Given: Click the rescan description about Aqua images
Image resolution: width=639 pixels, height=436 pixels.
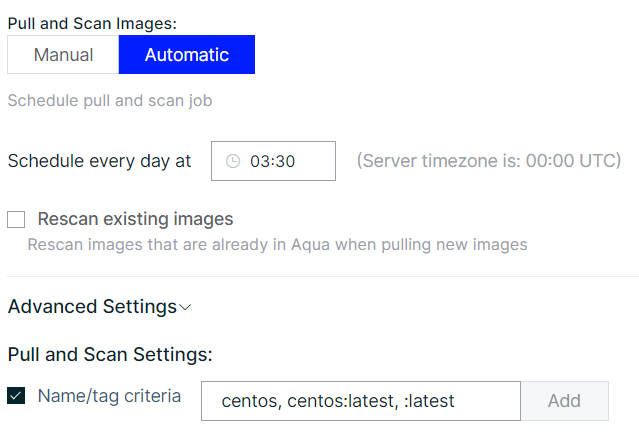Looking at the screenshot, I should (x=277, y=244).
